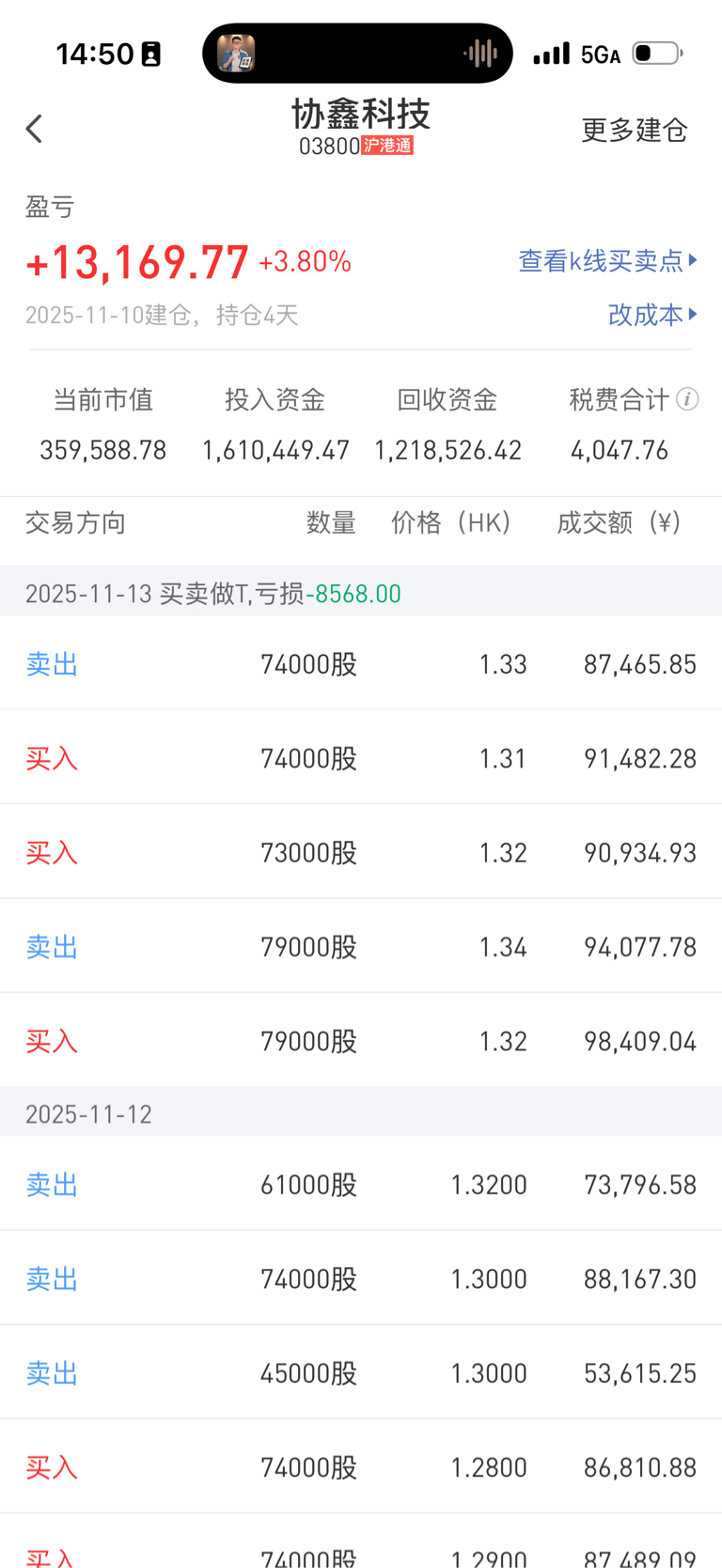
Task: Open the 更多建仓 option
Action: click(x=635, y=130)
